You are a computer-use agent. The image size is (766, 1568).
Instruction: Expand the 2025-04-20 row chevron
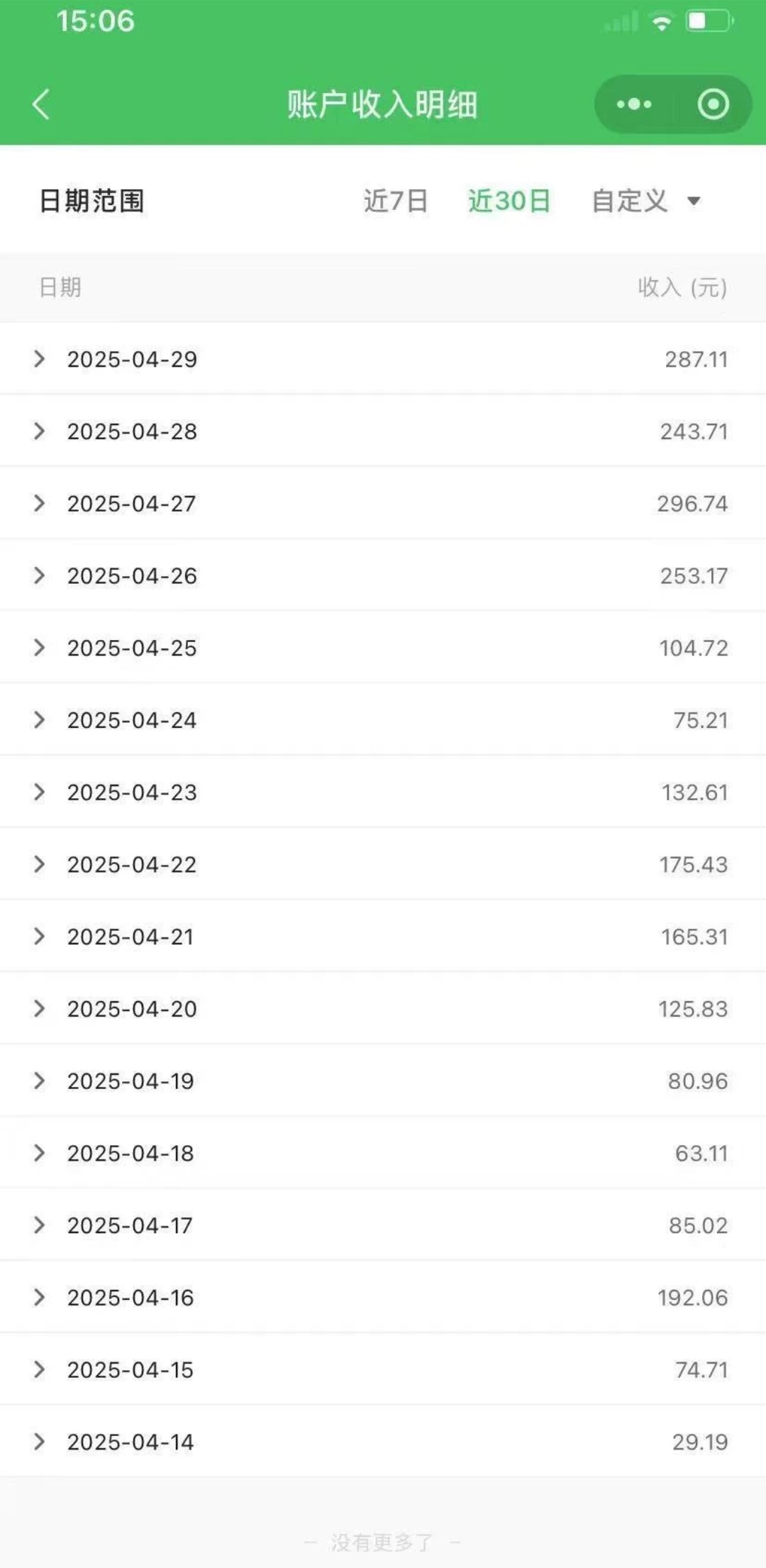point(40,1009)
